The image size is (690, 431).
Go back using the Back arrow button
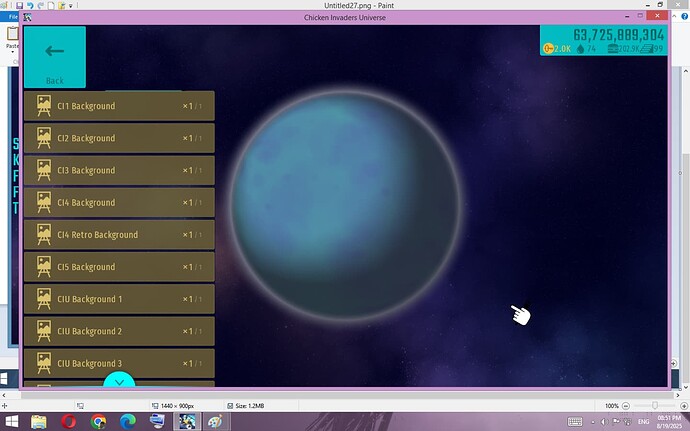55,57
